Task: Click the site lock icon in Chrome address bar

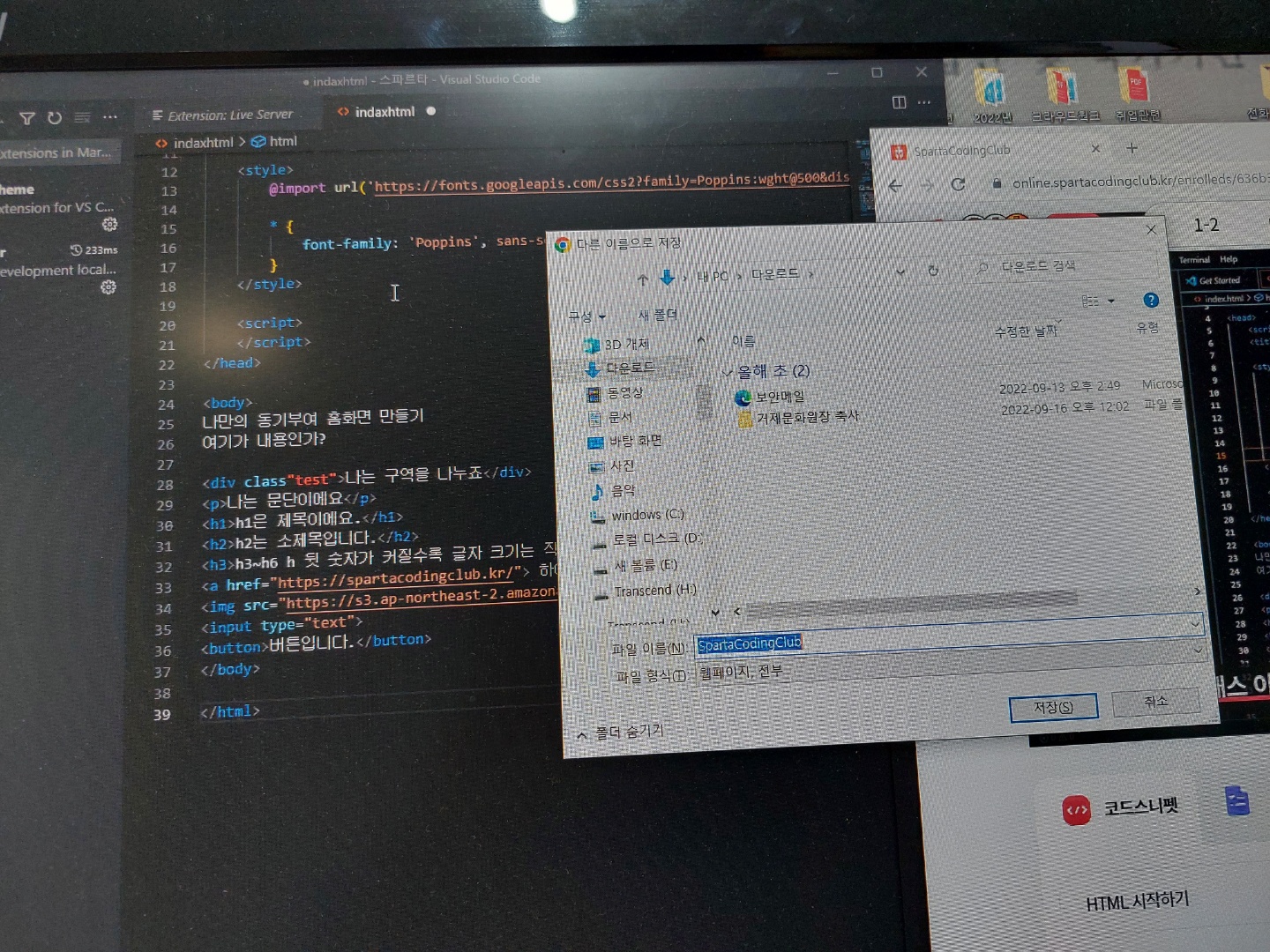Action: pos(997,183)
